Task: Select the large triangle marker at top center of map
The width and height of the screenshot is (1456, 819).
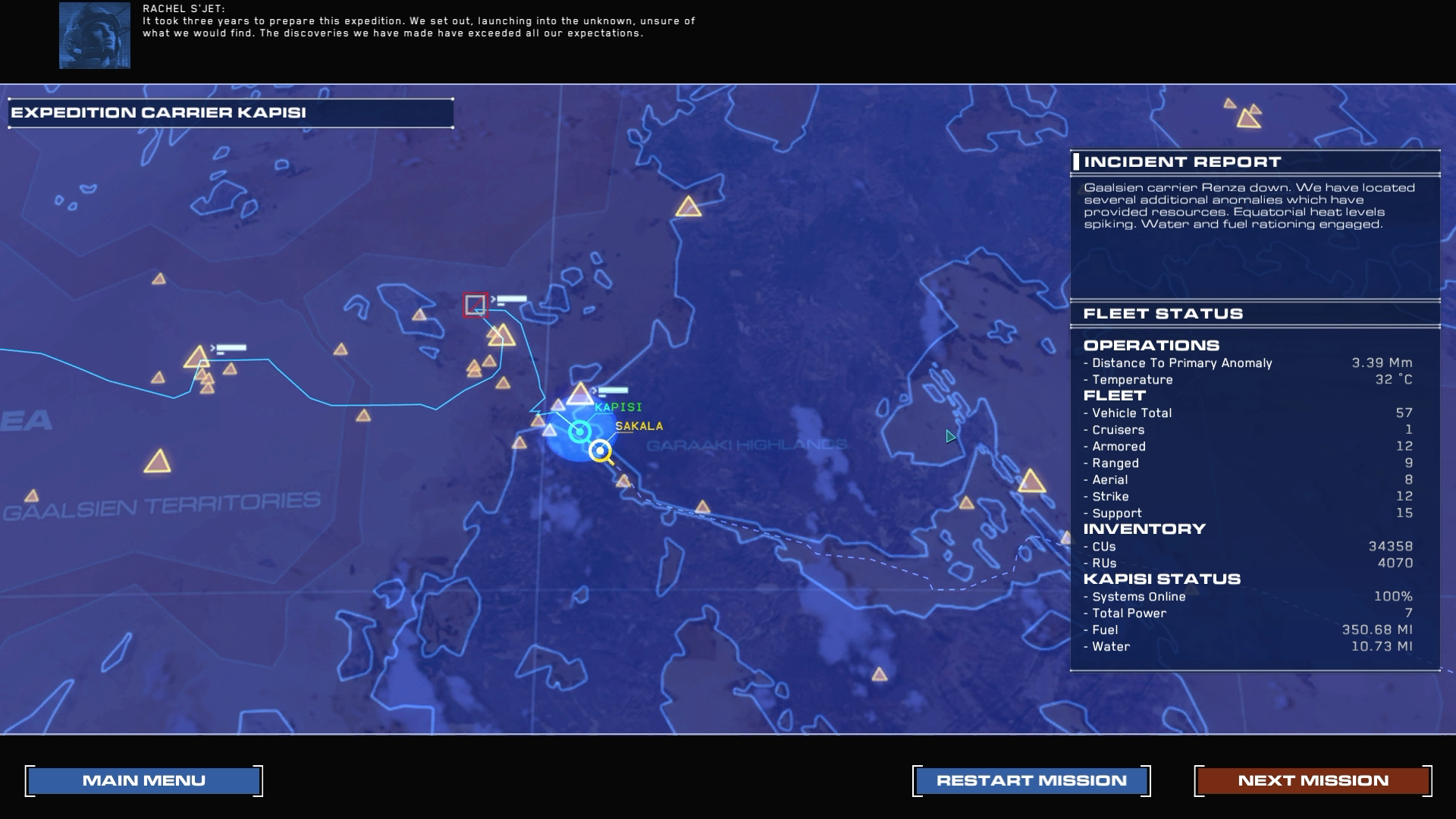Action: (688, 206)
